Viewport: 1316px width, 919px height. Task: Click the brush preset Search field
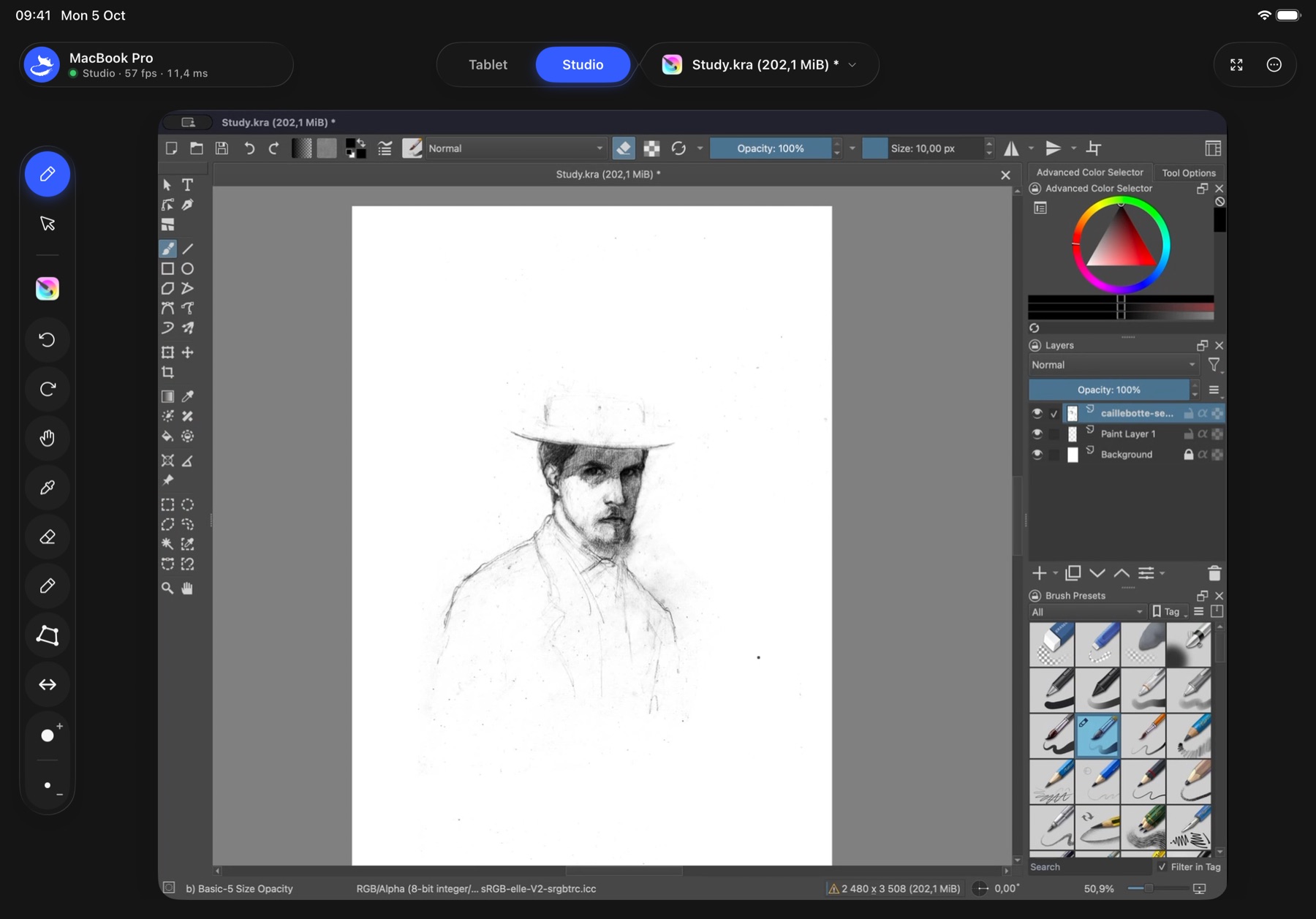pyautogui.click(x=1089, y=867)
